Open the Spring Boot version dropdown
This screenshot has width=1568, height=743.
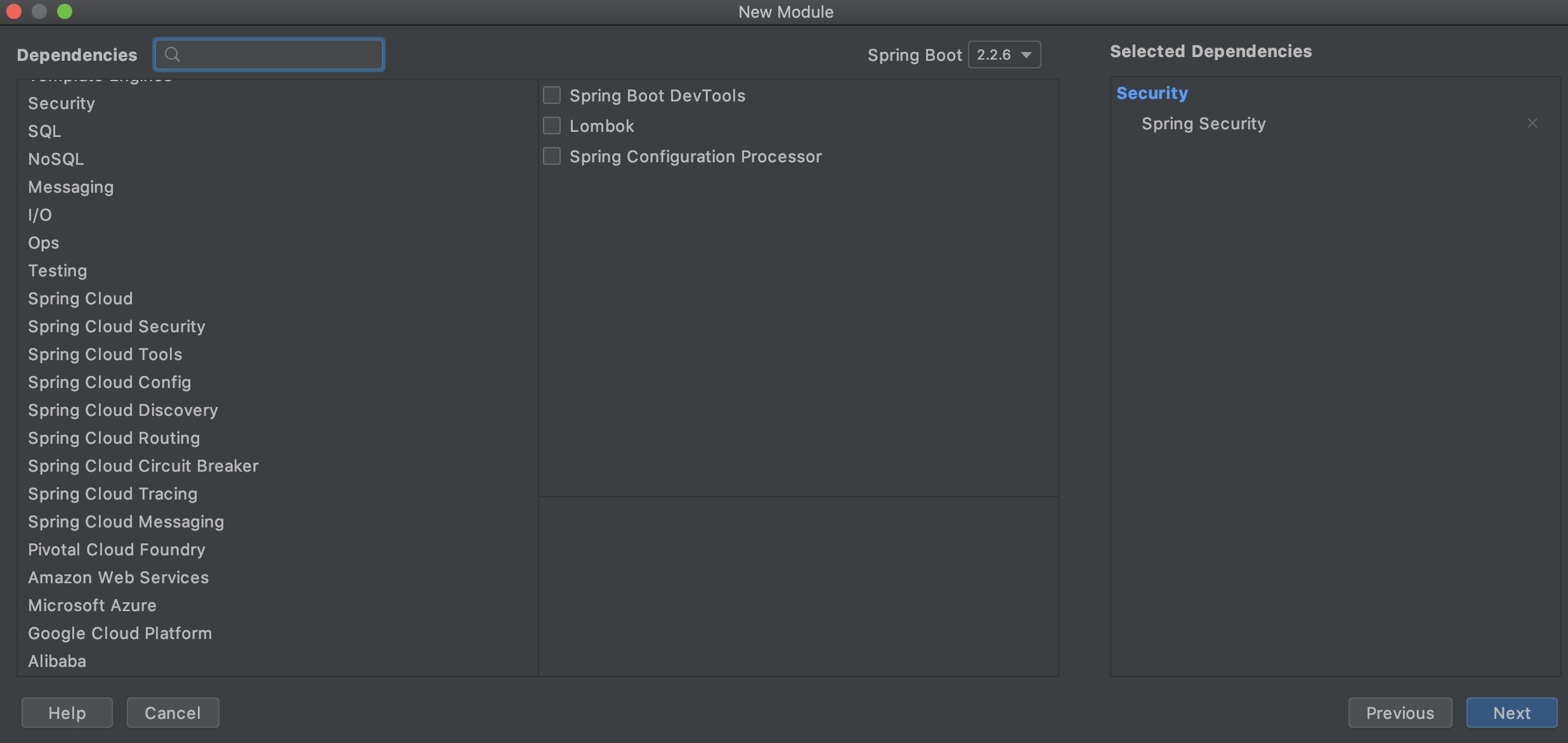point(1003,55)
